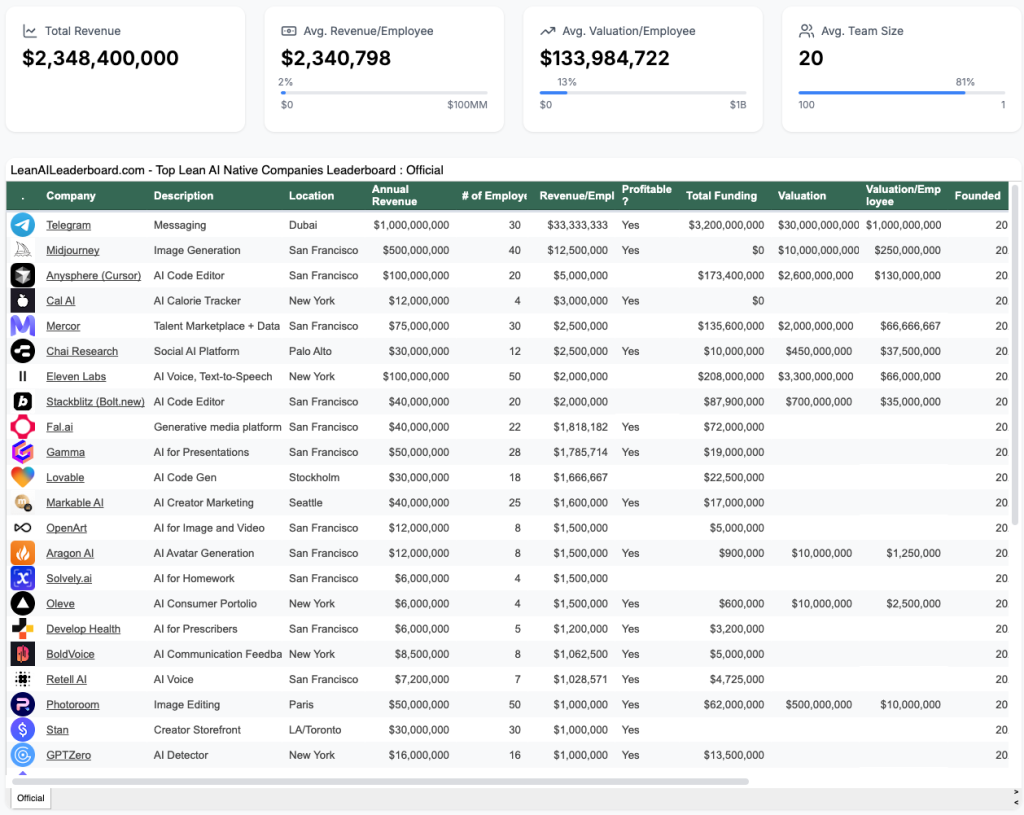Click the Avg. Team Size people icon
This screenshot has height=815, width=1024.
coord(807,31)
